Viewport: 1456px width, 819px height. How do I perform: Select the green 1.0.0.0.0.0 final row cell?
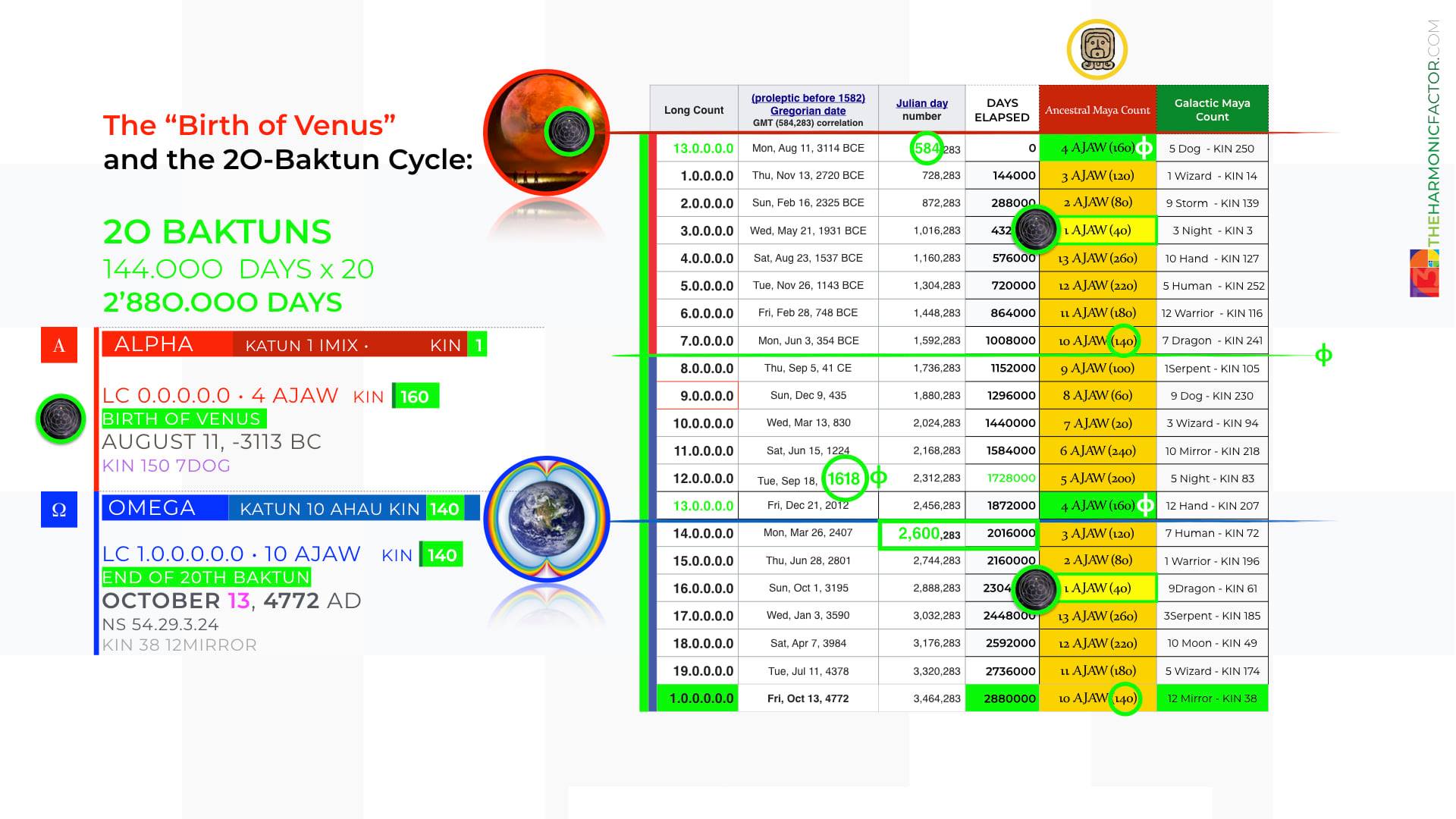click(698, 698)
